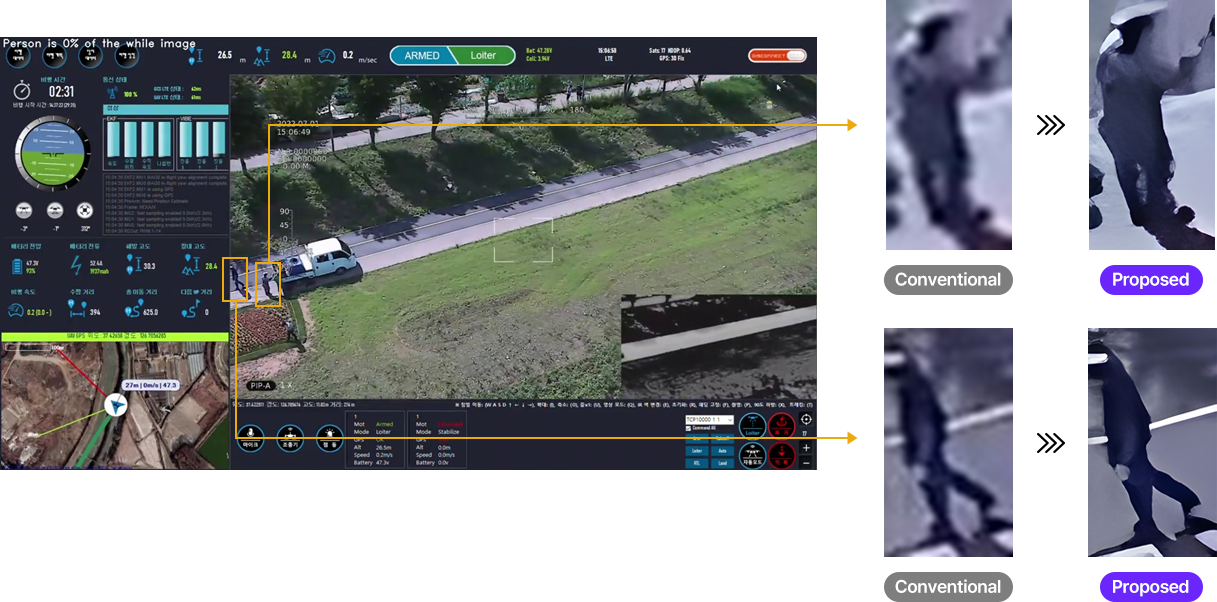Click the map center crosshair icon

(x=806, y=420)
